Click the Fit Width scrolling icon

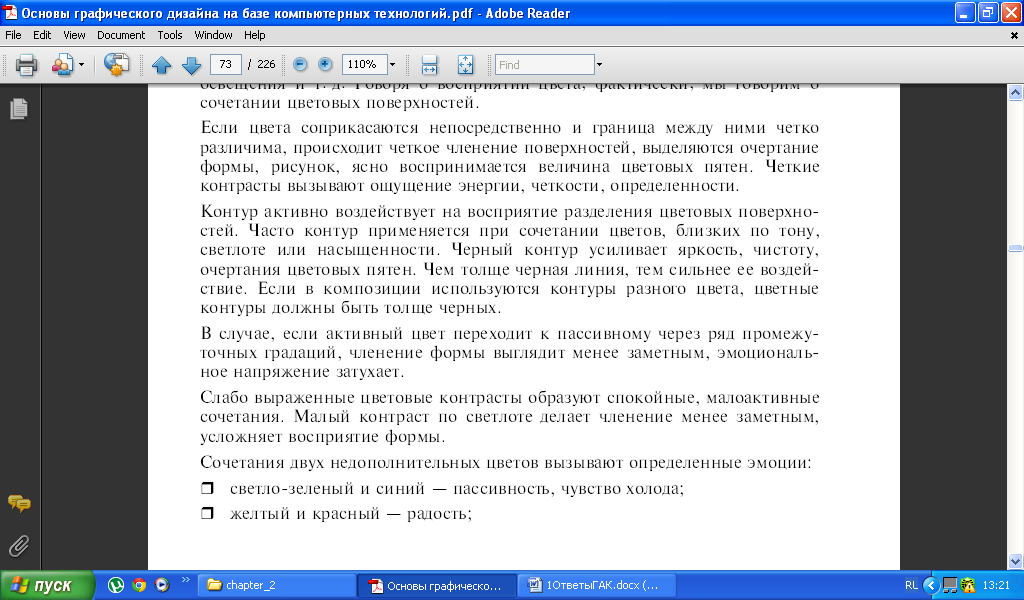point(429,65)
